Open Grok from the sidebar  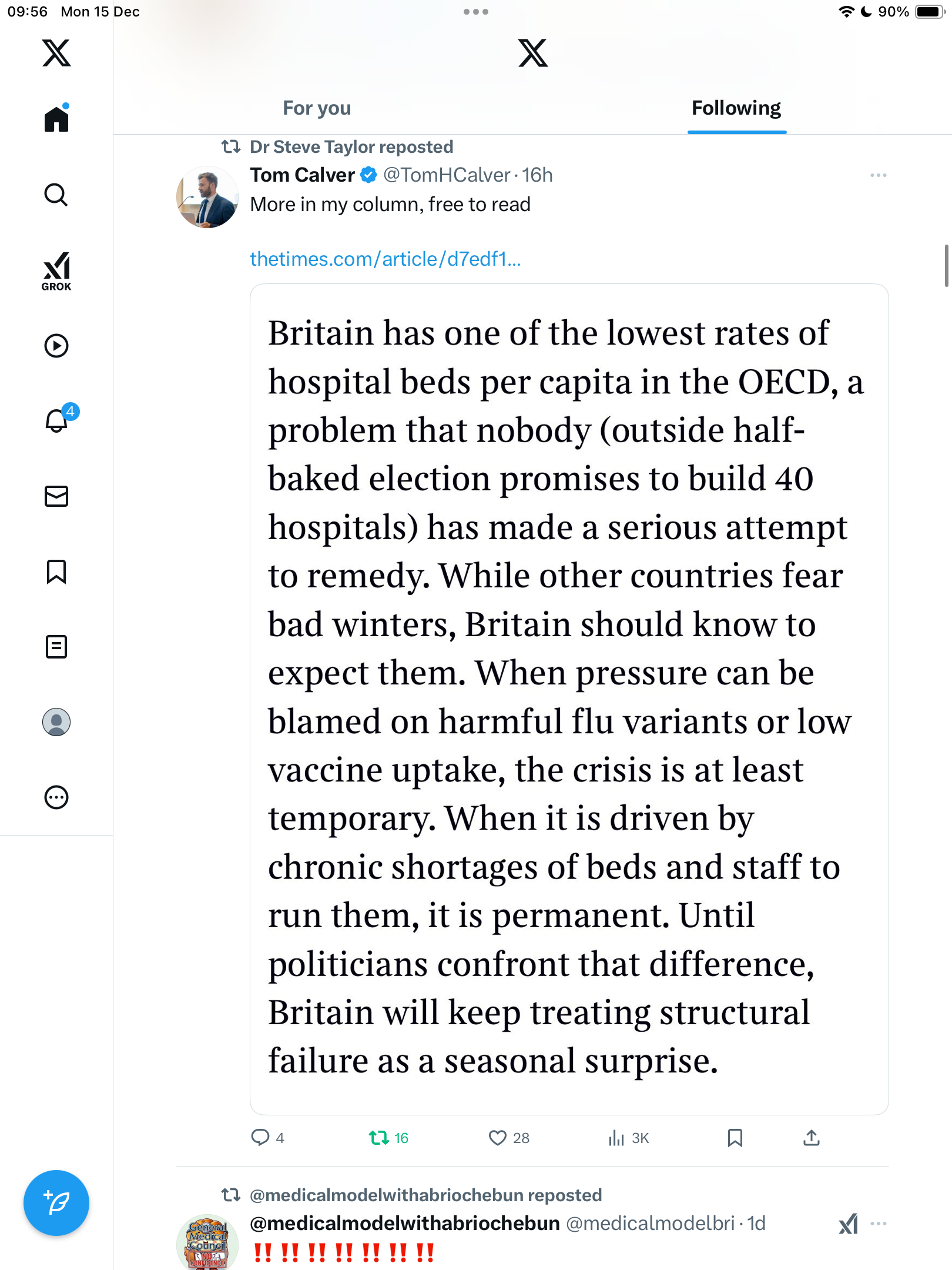pos(56,272)
